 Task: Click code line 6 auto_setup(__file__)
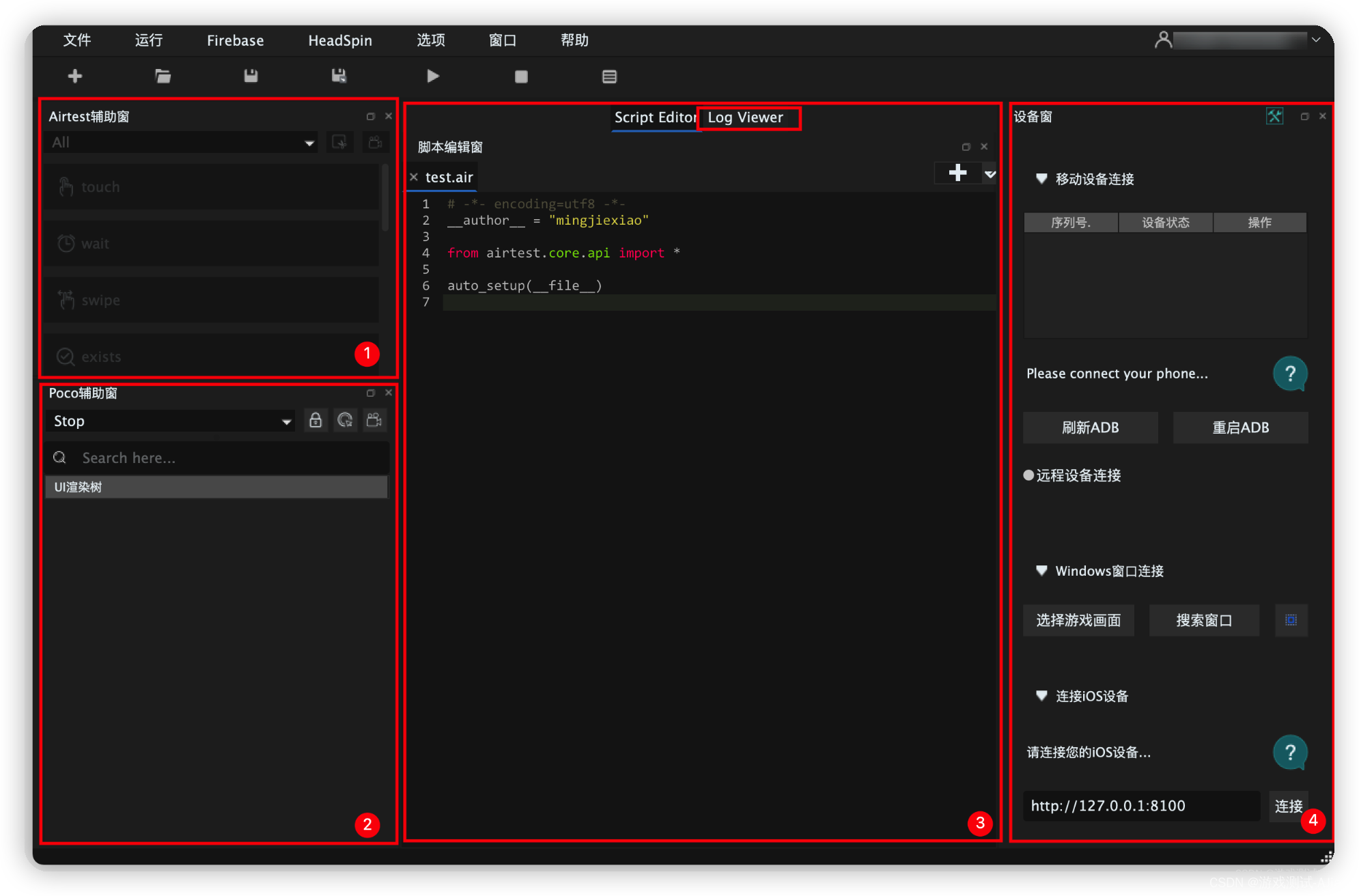(524, 285)
